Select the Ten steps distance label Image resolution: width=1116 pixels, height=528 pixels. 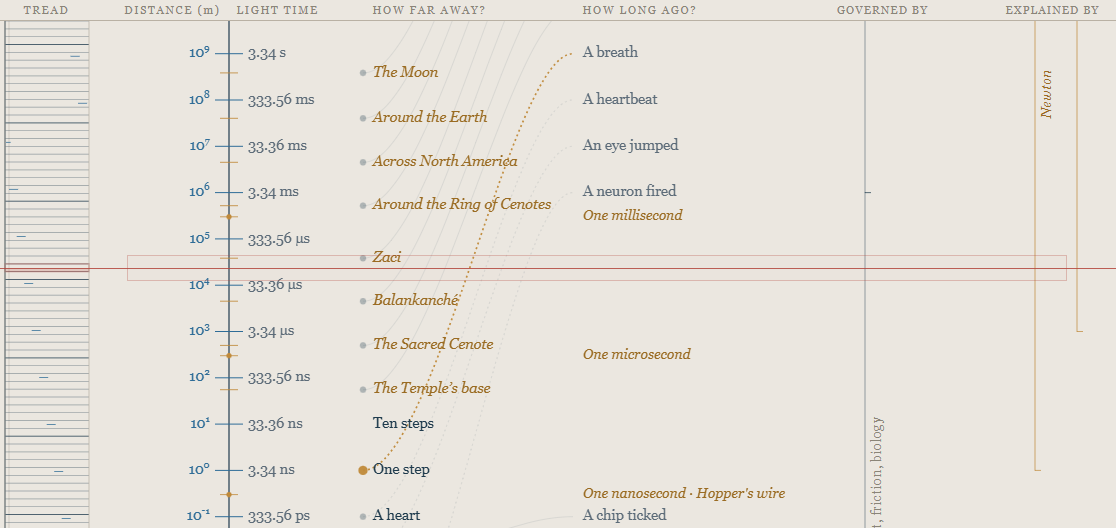pos(403,423)
